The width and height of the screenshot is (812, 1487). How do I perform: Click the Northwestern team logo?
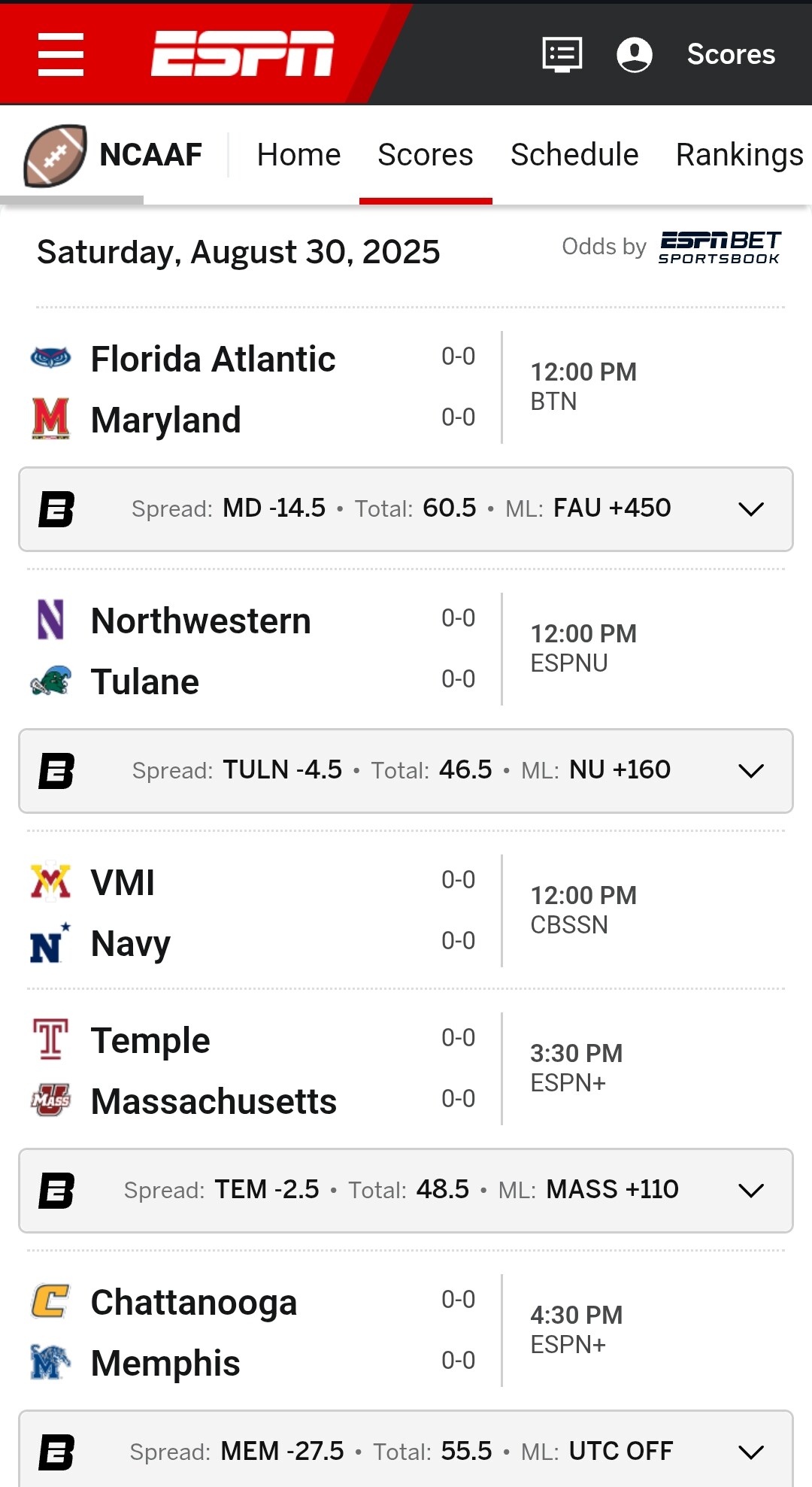[x=50, y=620]
